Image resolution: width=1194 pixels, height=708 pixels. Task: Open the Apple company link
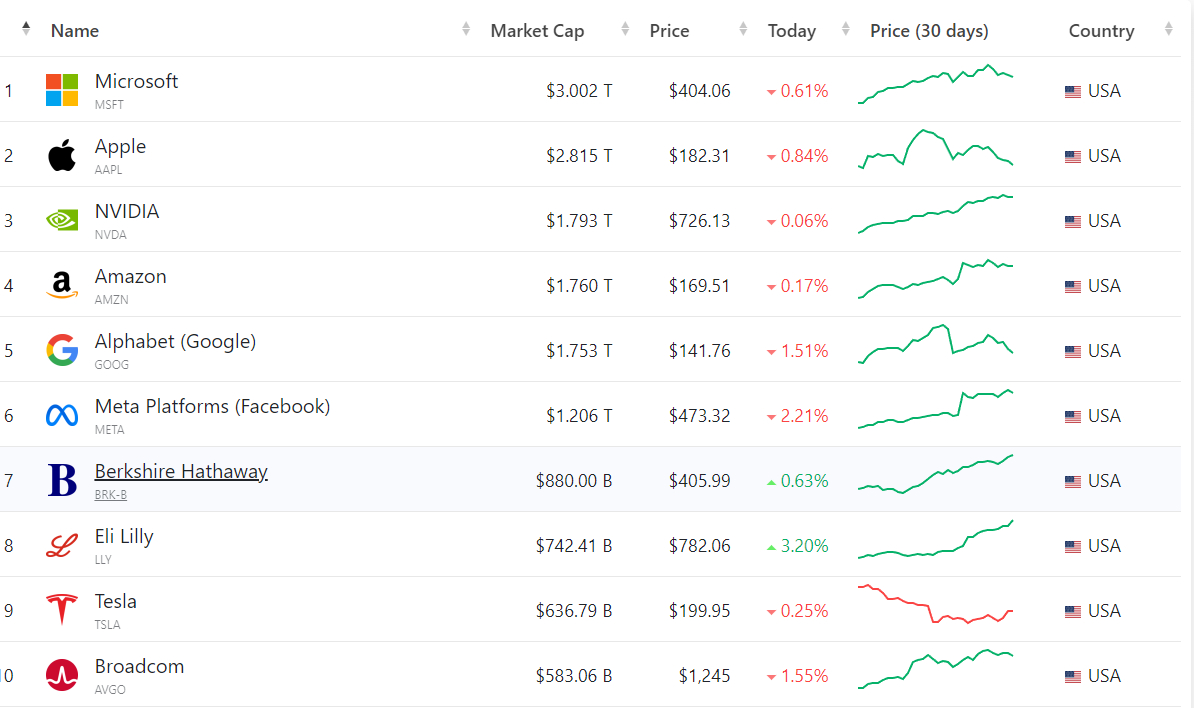(120, 146)
